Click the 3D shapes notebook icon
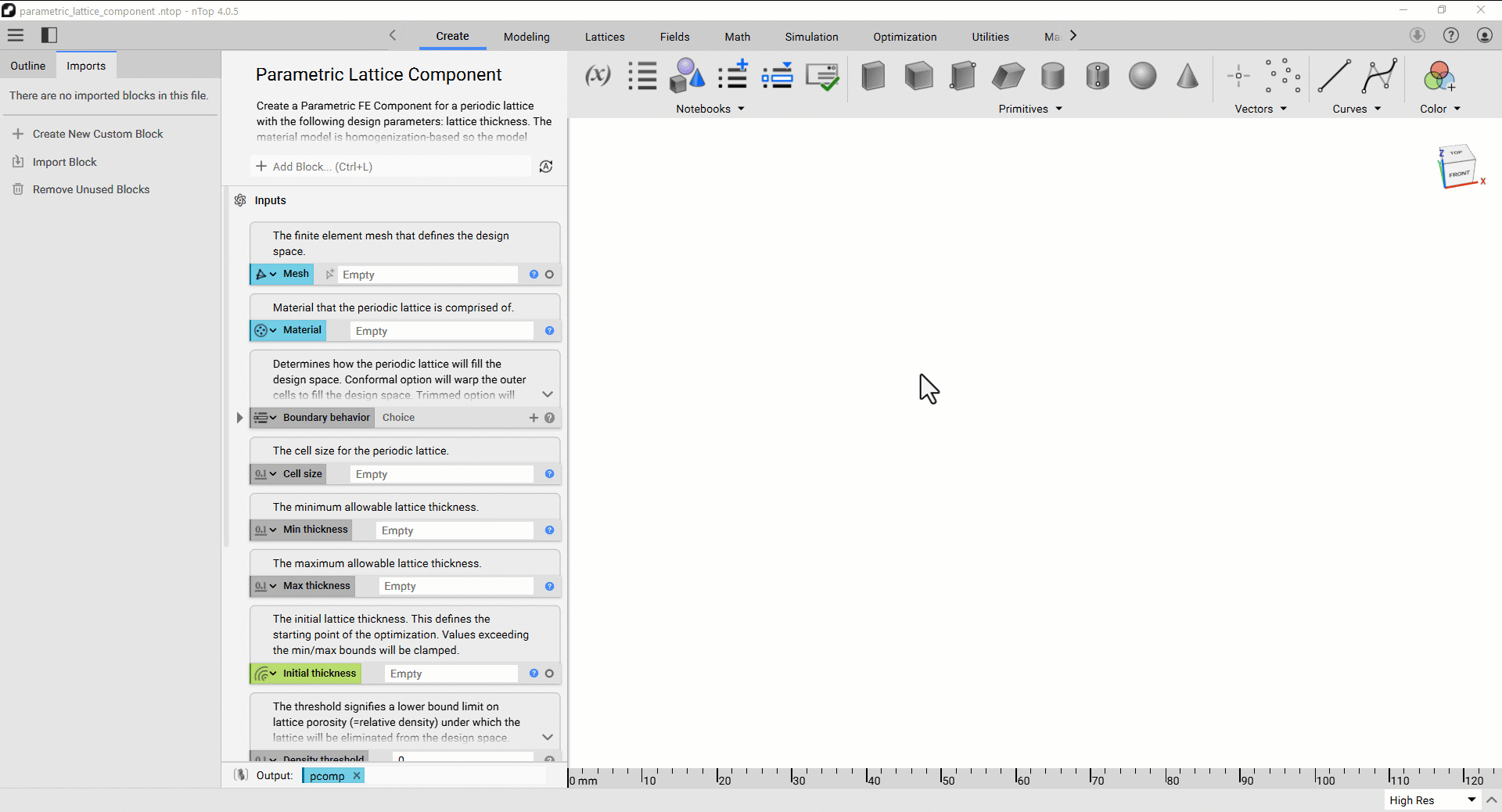This screenshot has height=812, width=1502. pyautogui.click(x=687, y=76)
